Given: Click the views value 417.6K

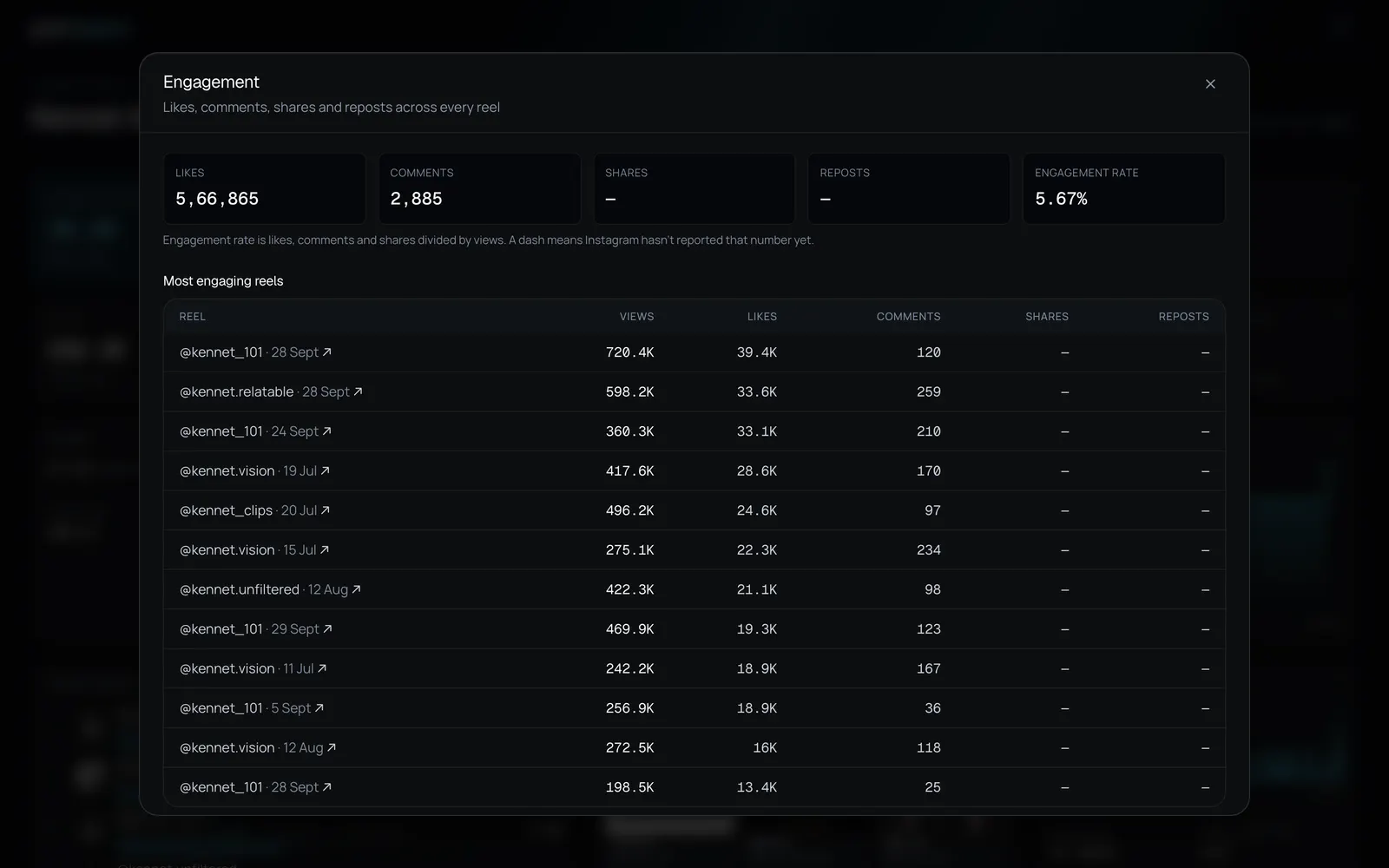Looking at the screenshot, I should click(629, 471).
